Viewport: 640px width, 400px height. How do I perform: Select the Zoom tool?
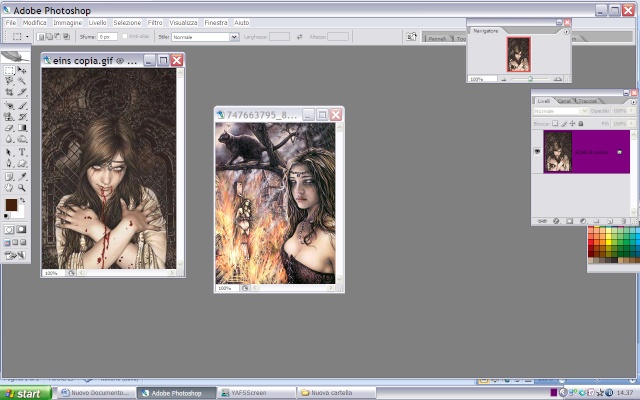click(x=22, y=188)
